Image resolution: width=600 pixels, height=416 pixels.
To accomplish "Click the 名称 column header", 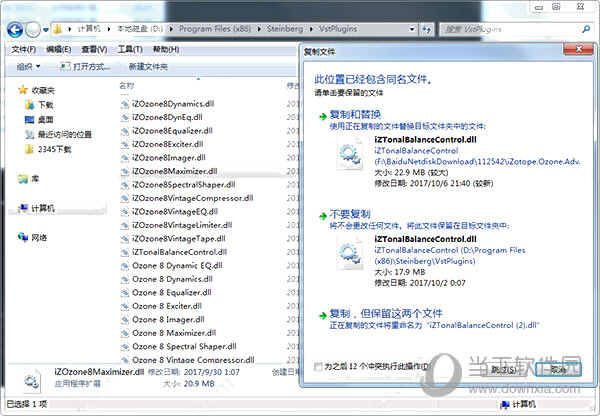I will (127, 85).
